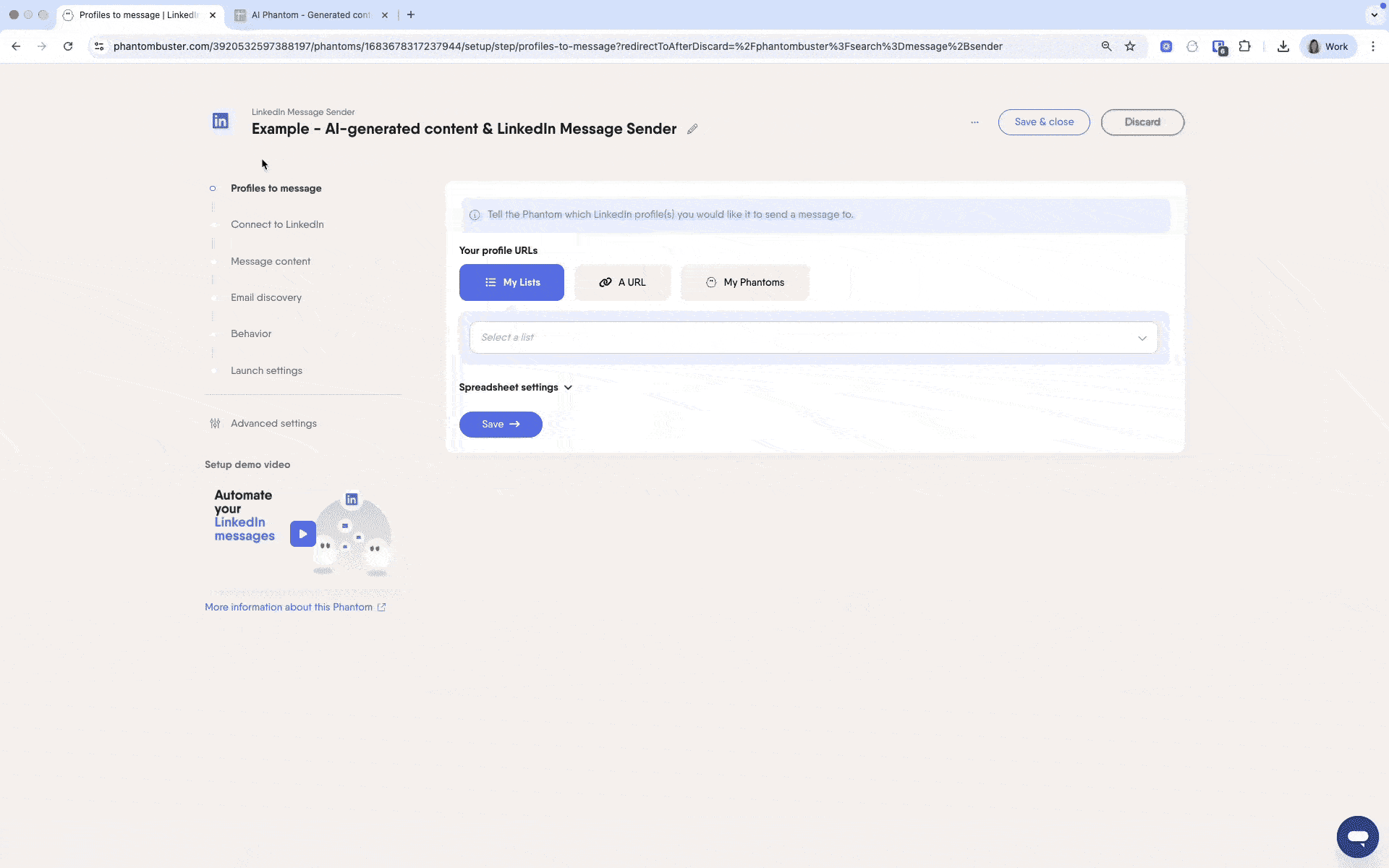The image size is (1389, 868).
Task: Close the Profiles to message tab
Action: (213, 14)
